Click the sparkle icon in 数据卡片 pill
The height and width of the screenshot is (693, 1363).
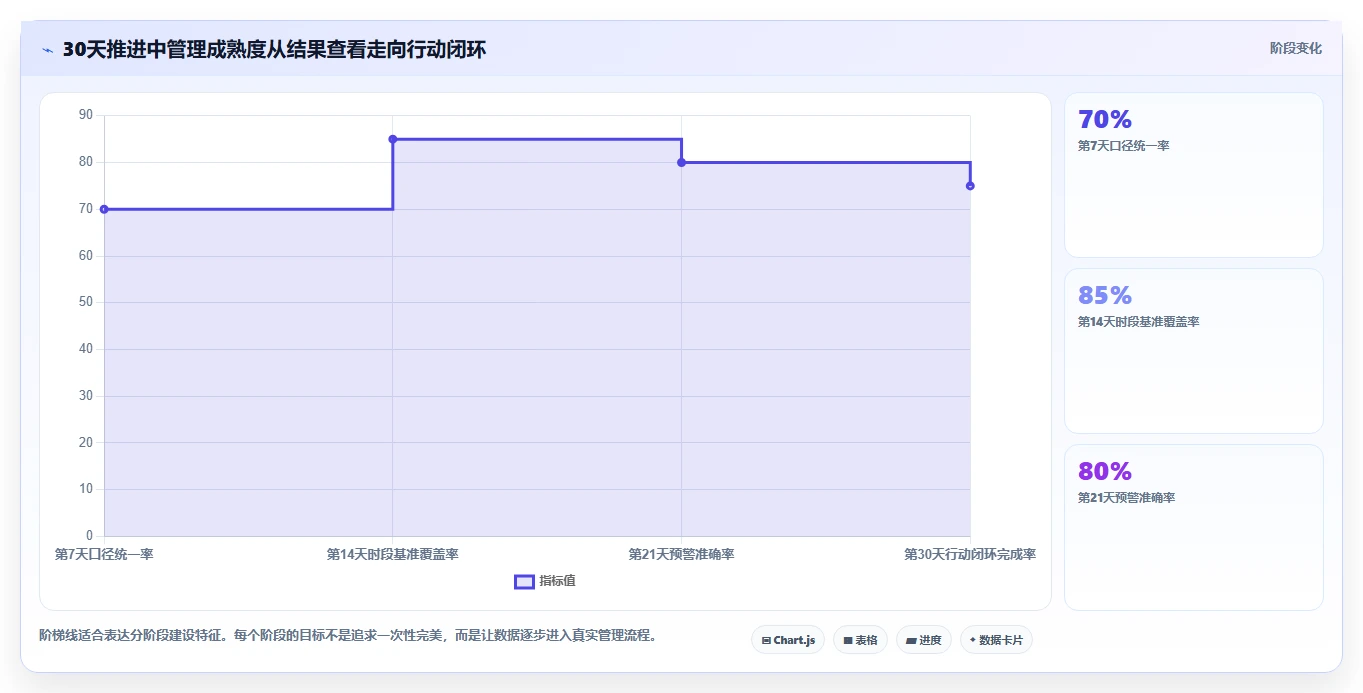click(973, 640)
